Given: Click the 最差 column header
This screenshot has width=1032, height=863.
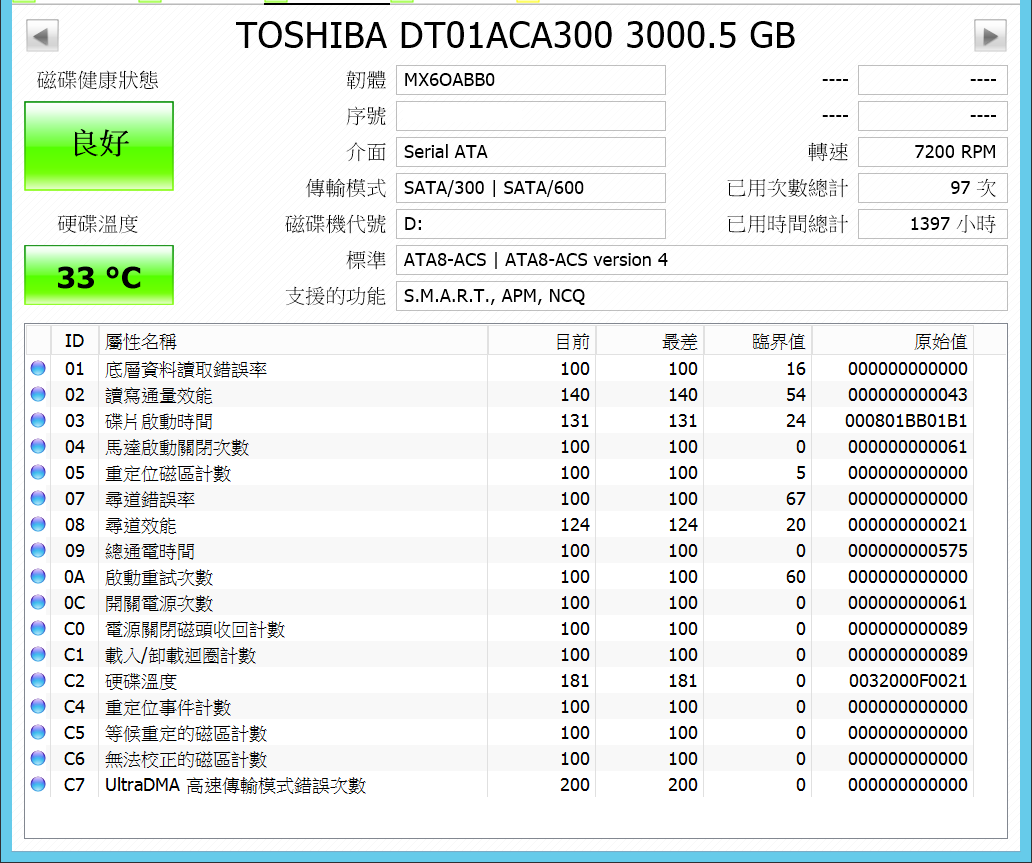Looking at the screenshot, I should point(650,341).
